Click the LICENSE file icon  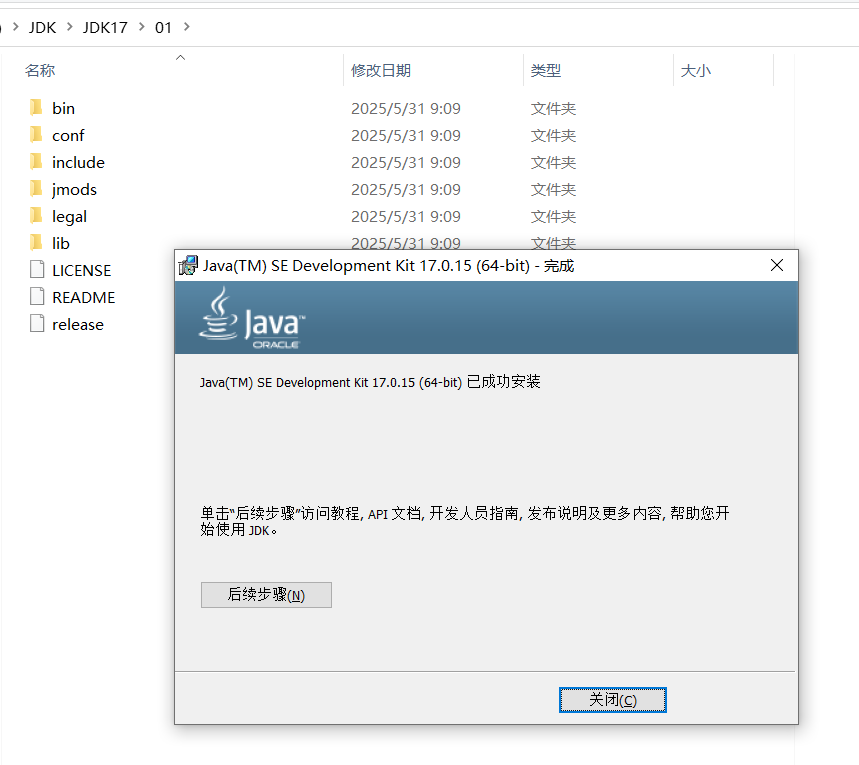[x=37, y=270]
